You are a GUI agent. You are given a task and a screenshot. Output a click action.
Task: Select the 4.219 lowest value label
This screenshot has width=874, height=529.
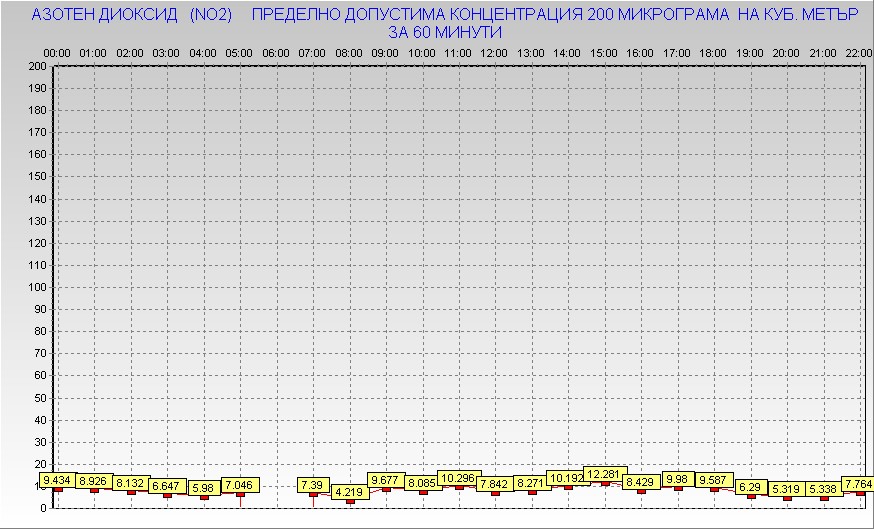pos(349,492)
